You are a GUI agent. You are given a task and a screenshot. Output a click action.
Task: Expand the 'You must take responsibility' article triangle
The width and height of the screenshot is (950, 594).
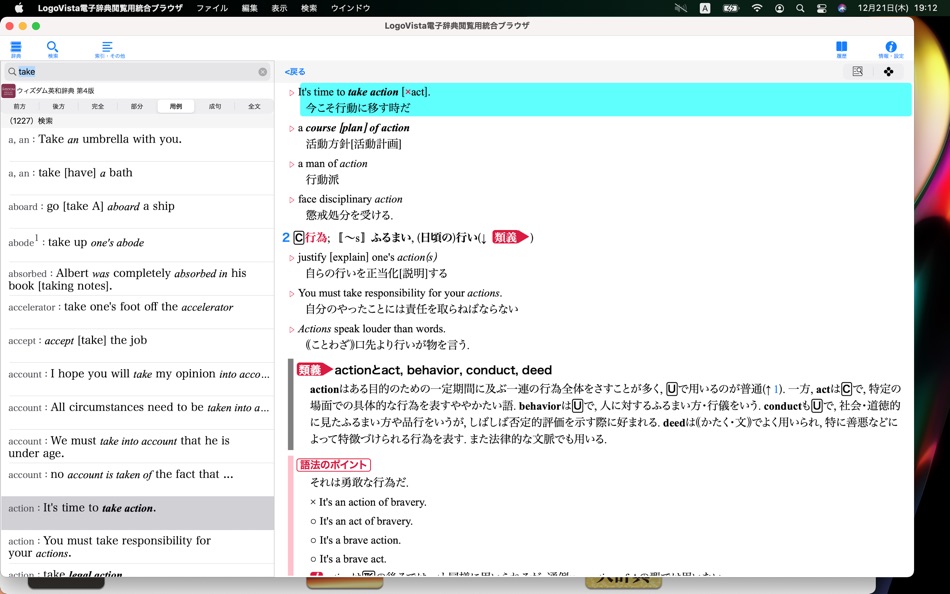291,294
